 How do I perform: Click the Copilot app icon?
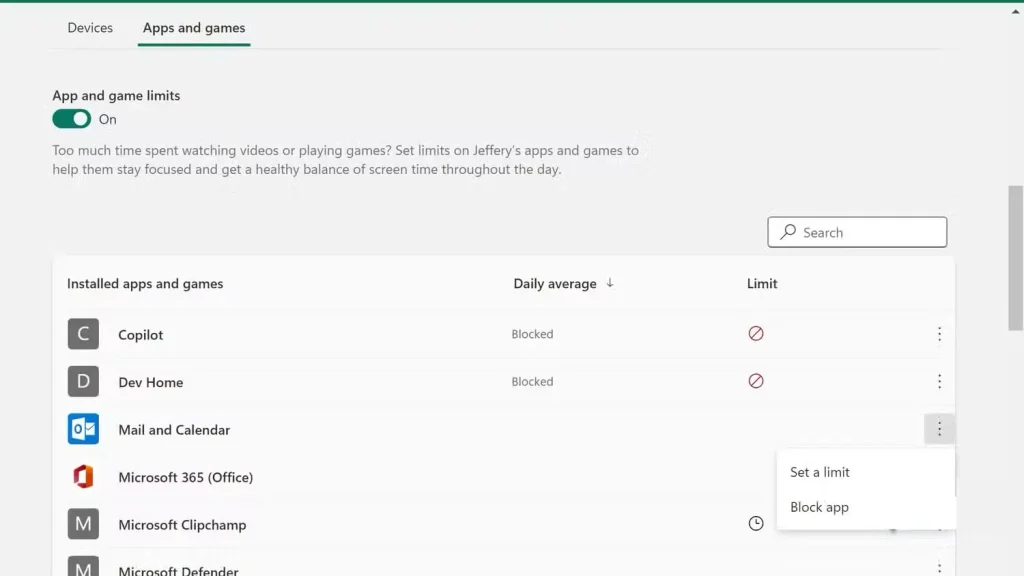(83, 334)
